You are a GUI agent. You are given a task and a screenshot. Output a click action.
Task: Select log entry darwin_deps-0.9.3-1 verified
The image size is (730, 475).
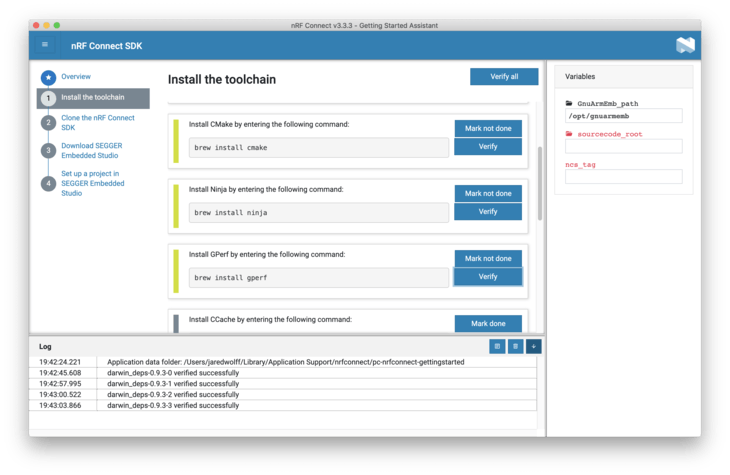pos(283,383)
